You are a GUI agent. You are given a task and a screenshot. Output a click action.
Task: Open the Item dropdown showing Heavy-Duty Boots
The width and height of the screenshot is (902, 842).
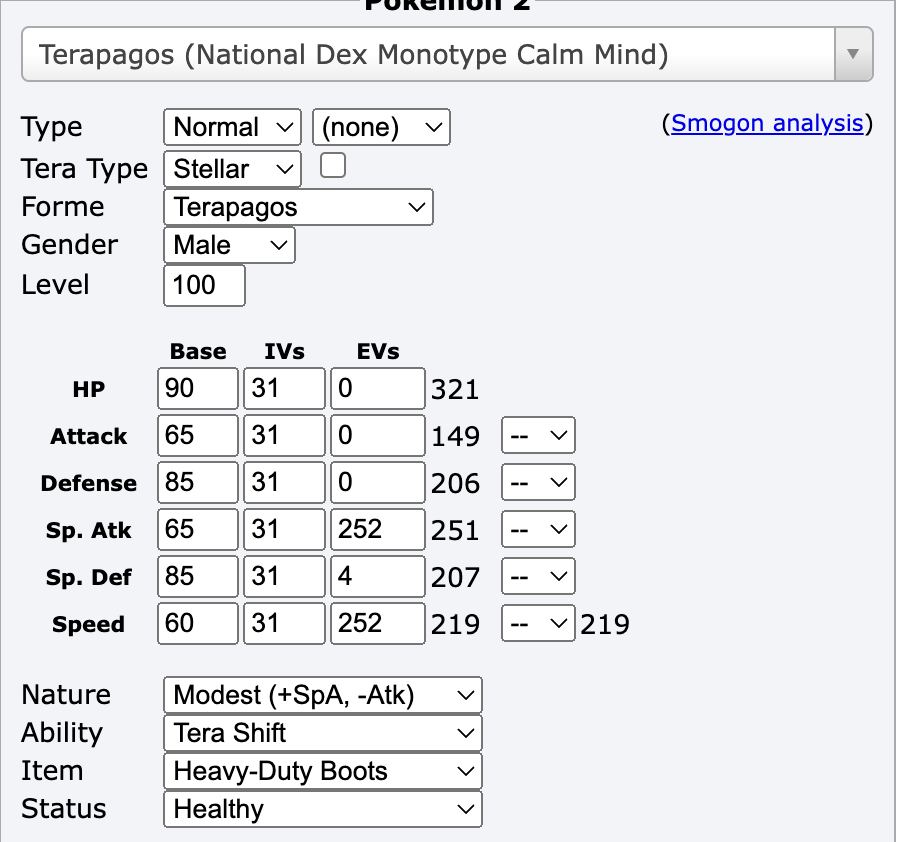pyautogui.click(x=322, y=771)
